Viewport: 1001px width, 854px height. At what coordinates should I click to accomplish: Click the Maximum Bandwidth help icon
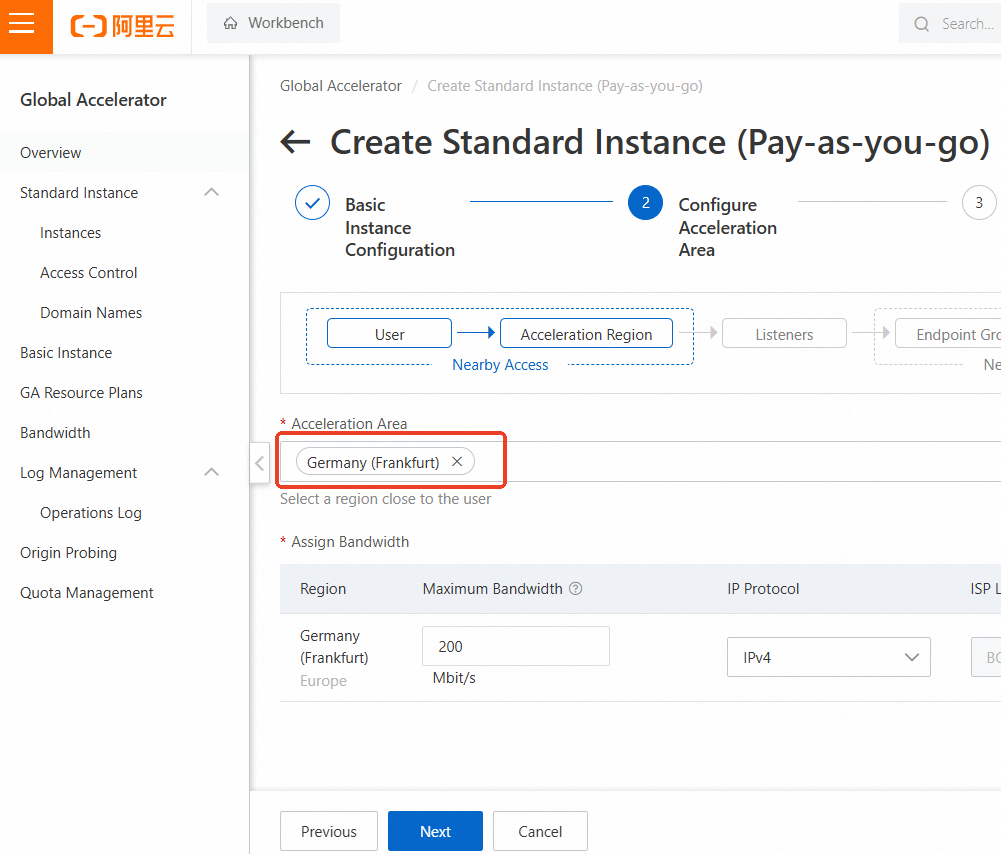point(576,589)
